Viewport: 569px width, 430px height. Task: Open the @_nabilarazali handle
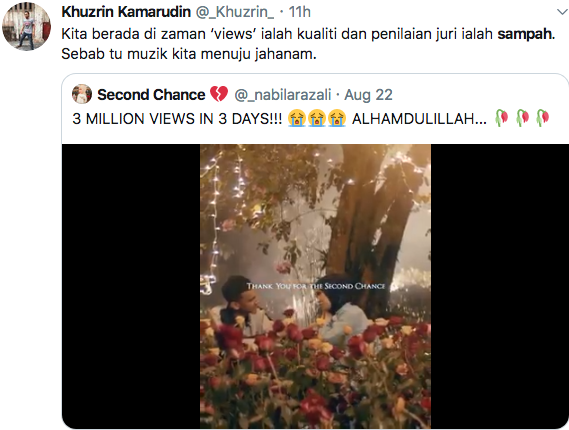pos(283,95)
